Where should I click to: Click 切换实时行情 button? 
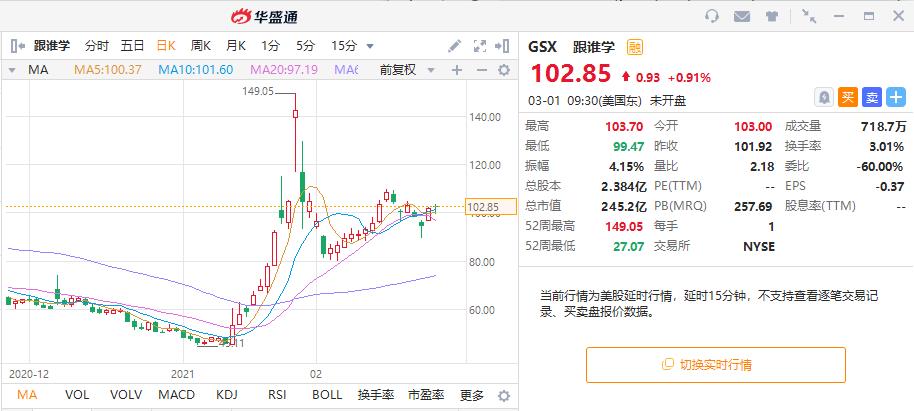coord(715,365)
